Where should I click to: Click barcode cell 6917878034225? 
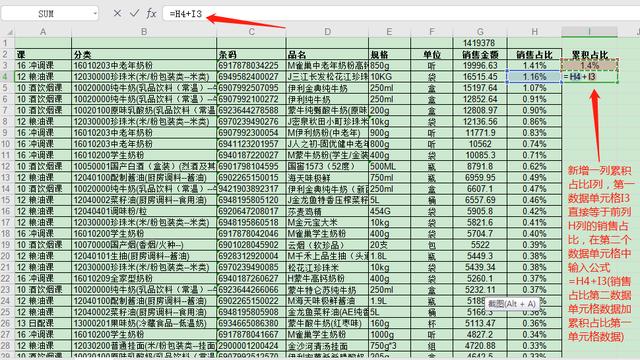pos(251,65)
